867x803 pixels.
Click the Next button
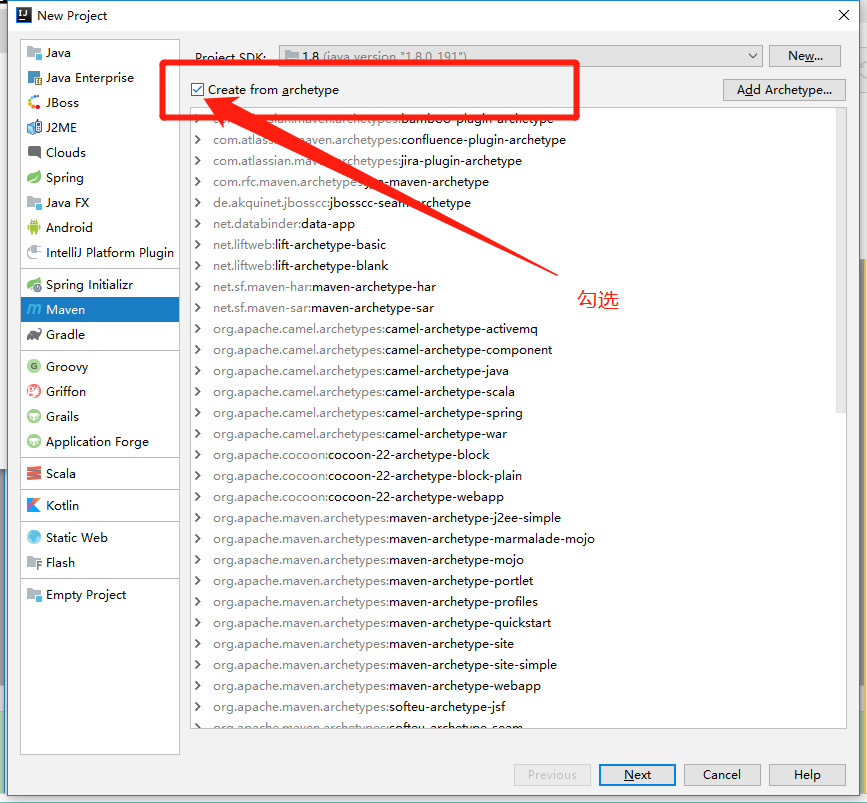coord(637,775)
